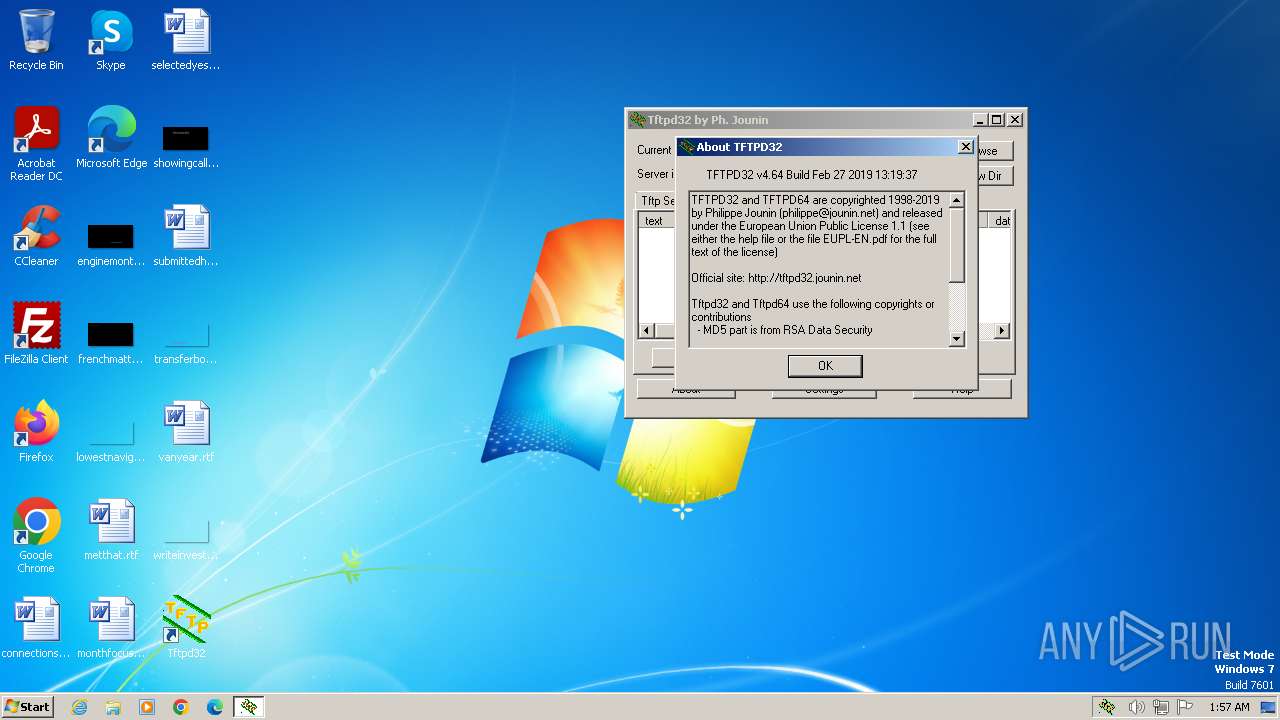Click Tftpd32 taskbar button

coord(249,707)
